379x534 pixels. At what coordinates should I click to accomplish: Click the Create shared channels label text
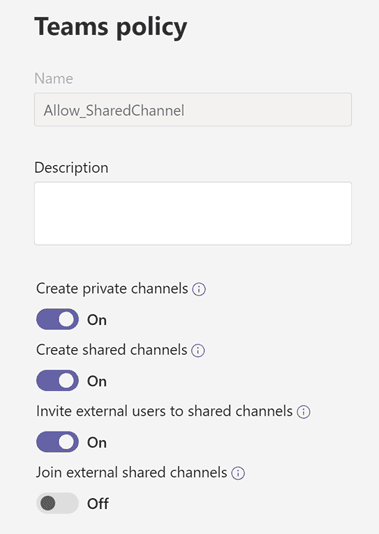pos(112,350)
